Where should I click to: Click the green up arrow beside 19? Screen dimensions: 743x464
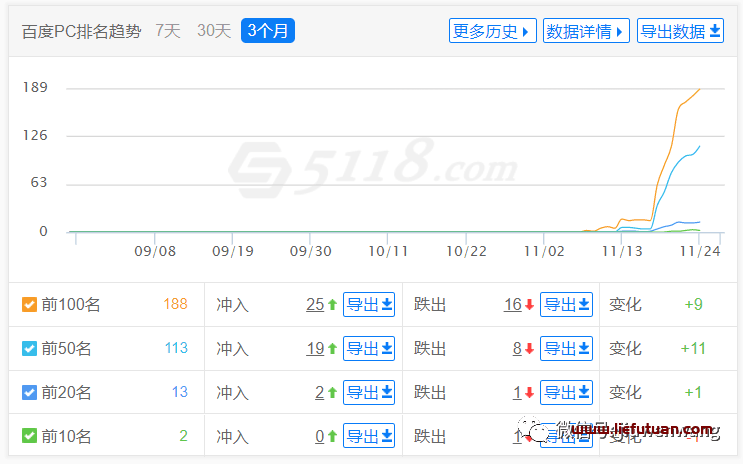[x=332, y=349]
